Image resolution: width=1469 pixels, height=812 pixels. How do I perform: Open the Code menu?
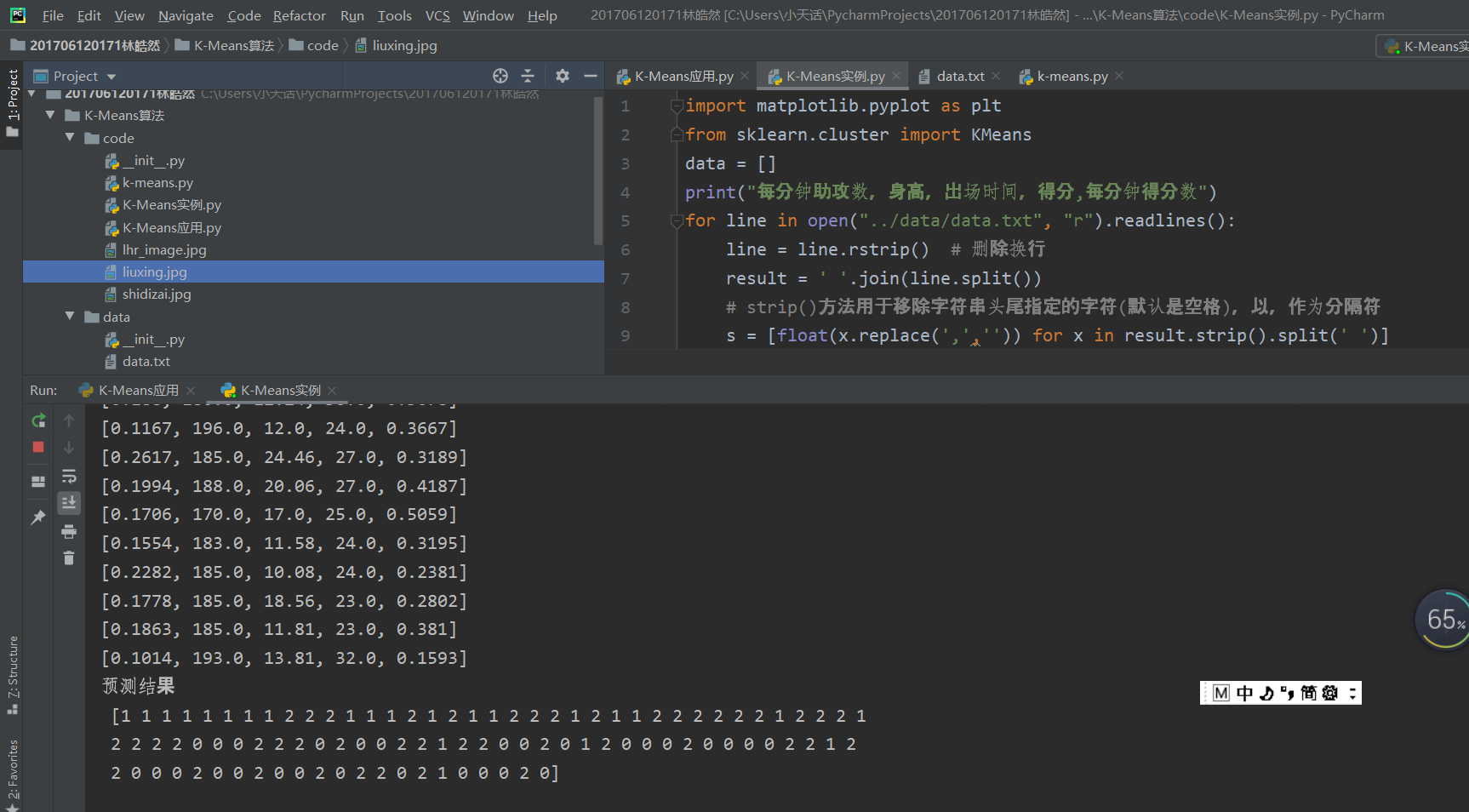tap(244, 15)
